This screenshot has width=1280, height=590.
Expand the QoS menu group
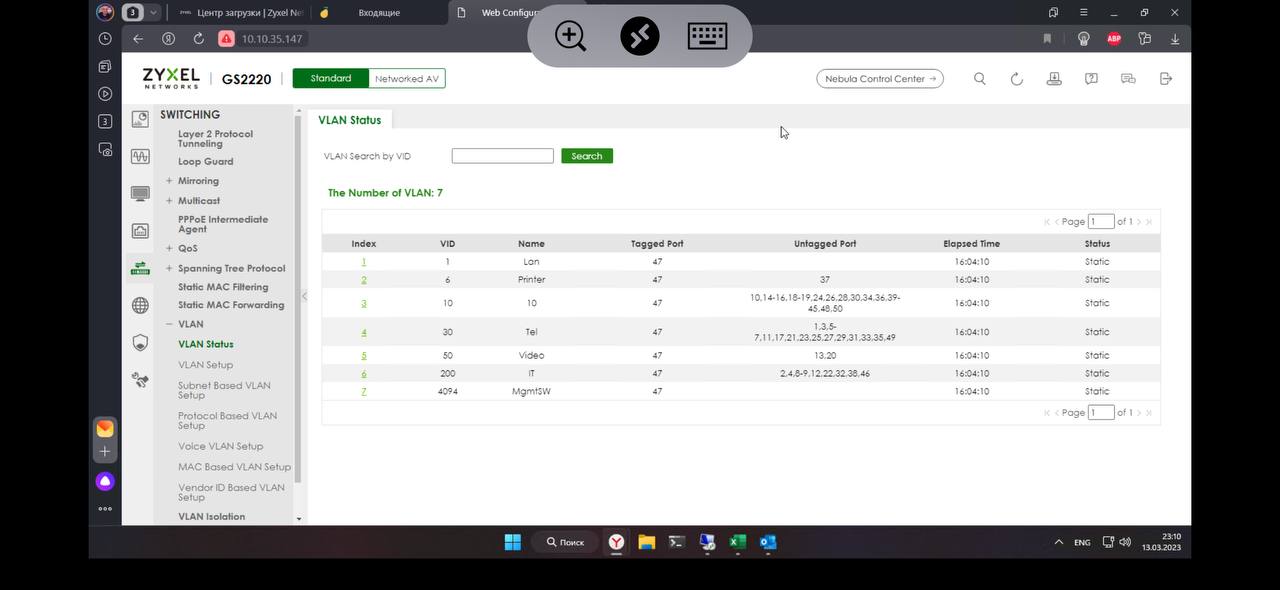169,248
